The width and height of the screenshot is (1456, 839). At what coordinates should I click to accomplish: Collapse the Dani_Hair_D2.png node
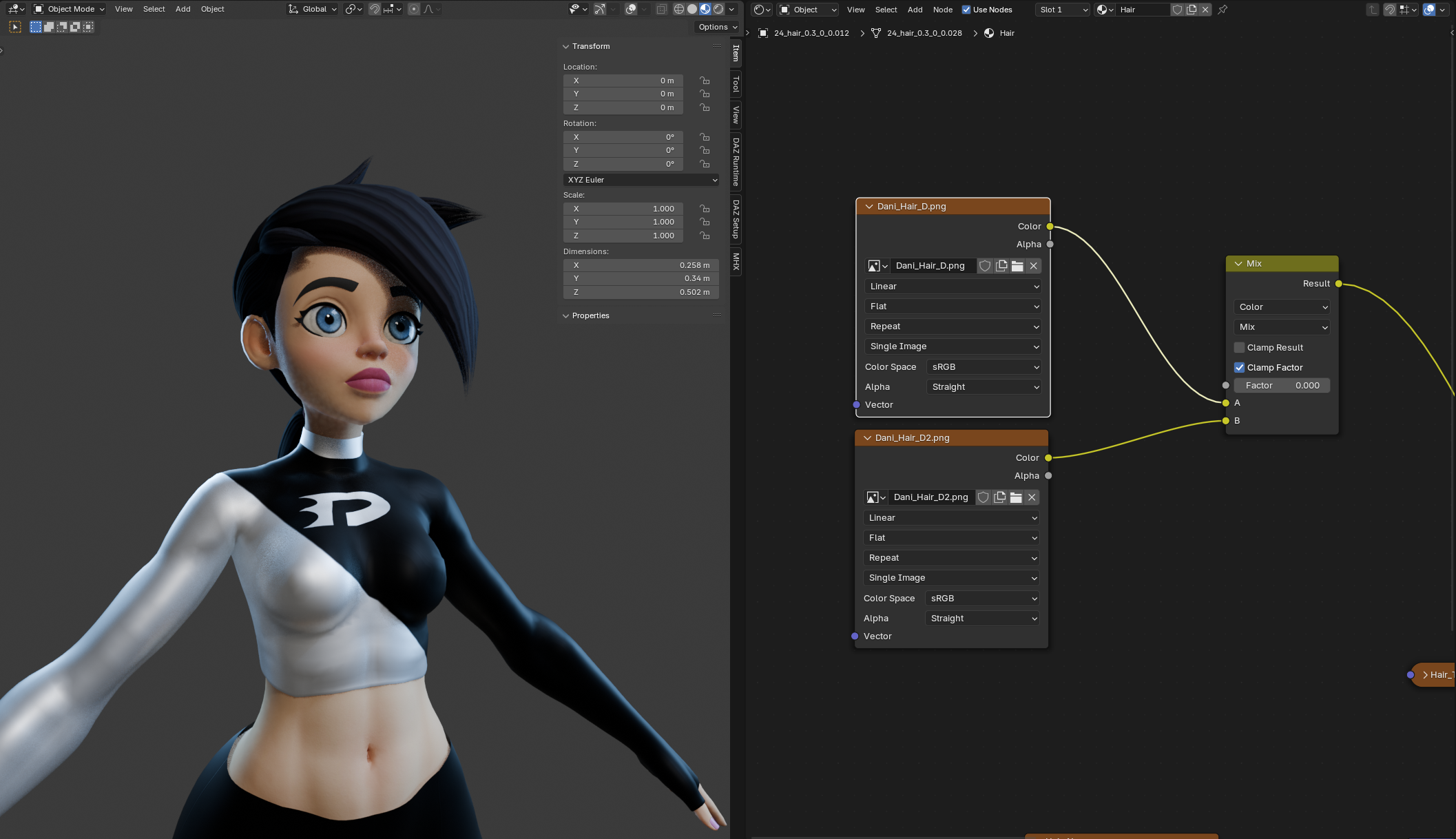pyautogui.click(x=867, y=437)
